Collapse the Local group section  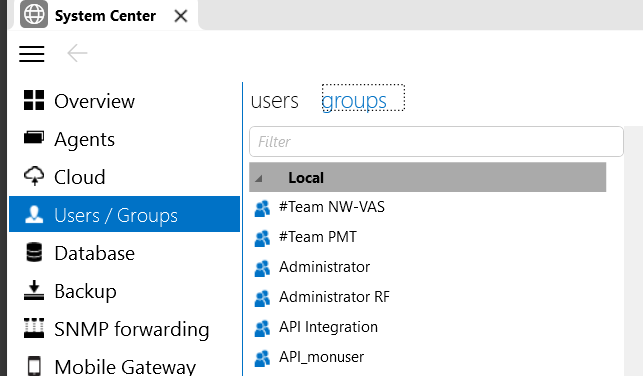(x=259, y=178)
